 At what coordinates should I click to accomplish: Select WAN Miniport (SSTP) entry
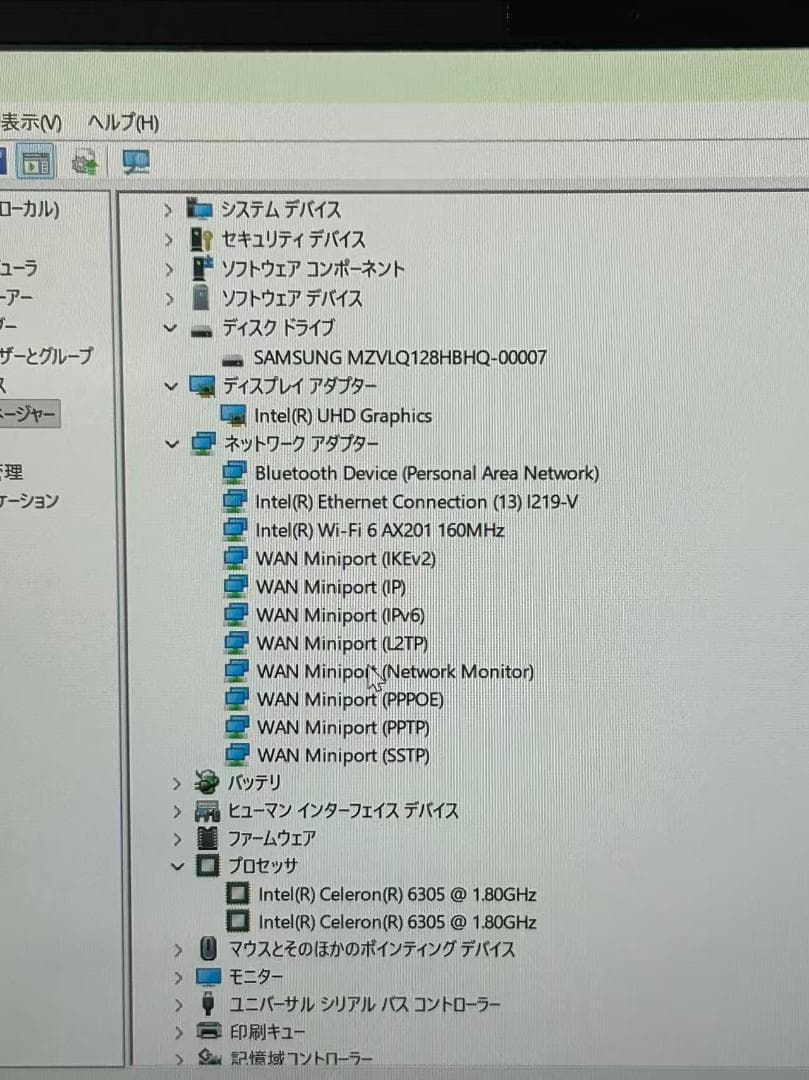coord(344,756)
